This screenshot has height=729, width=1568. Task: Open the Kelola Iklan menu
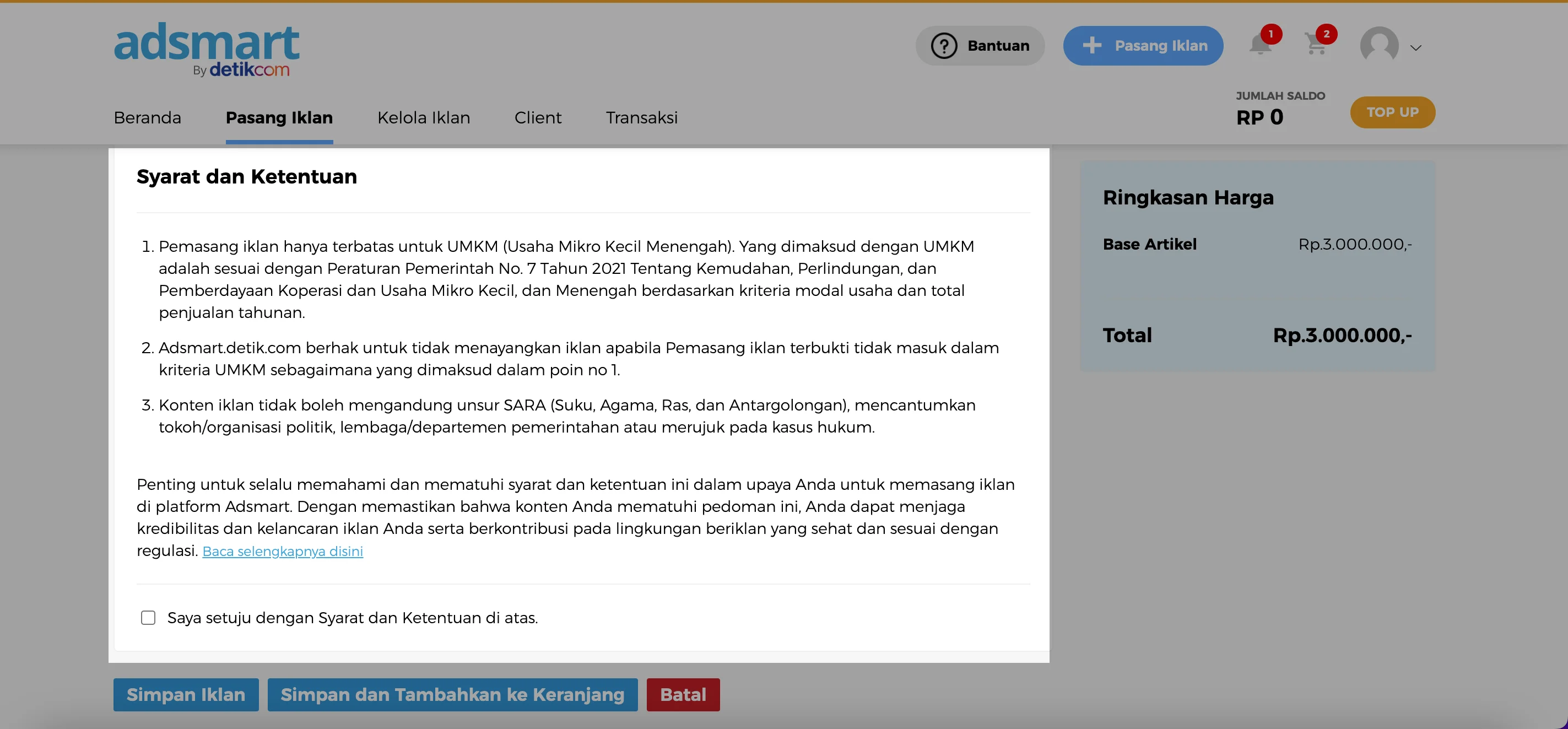pos(424,117)
